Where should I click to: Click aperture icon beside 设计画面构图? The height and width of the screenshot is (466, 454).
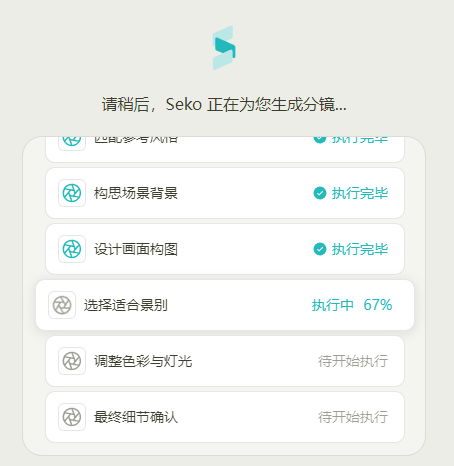point(72,249)
